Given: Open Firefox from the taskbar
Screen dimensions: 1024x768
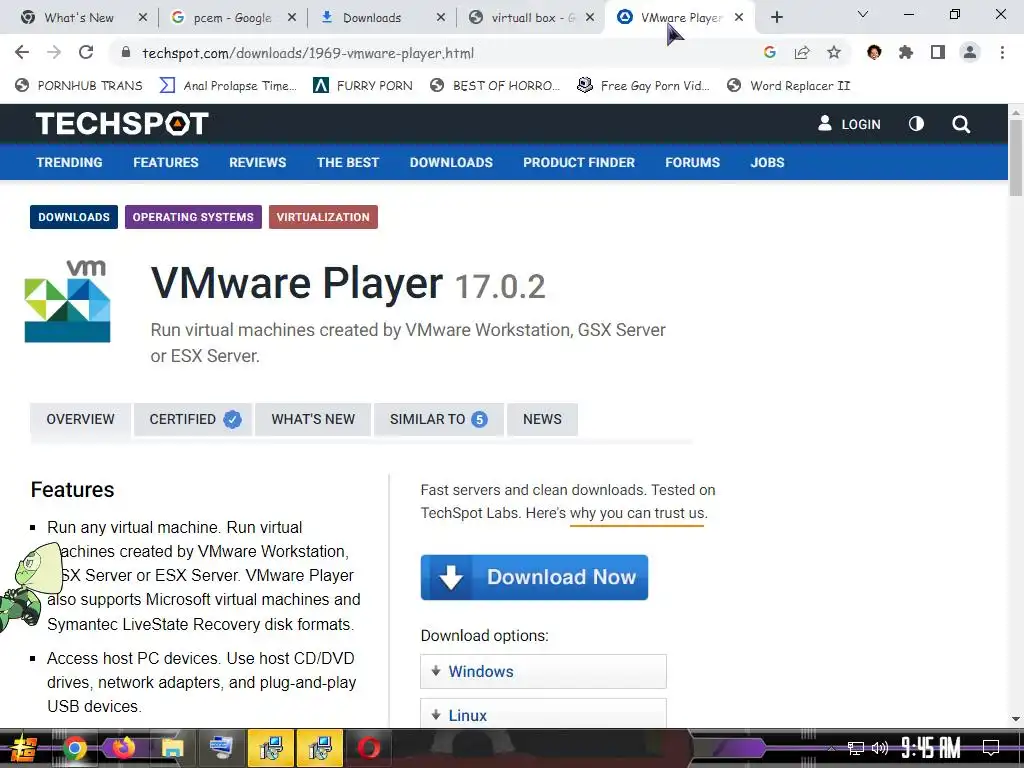Looking at the screenshot, I should (123, 748).
